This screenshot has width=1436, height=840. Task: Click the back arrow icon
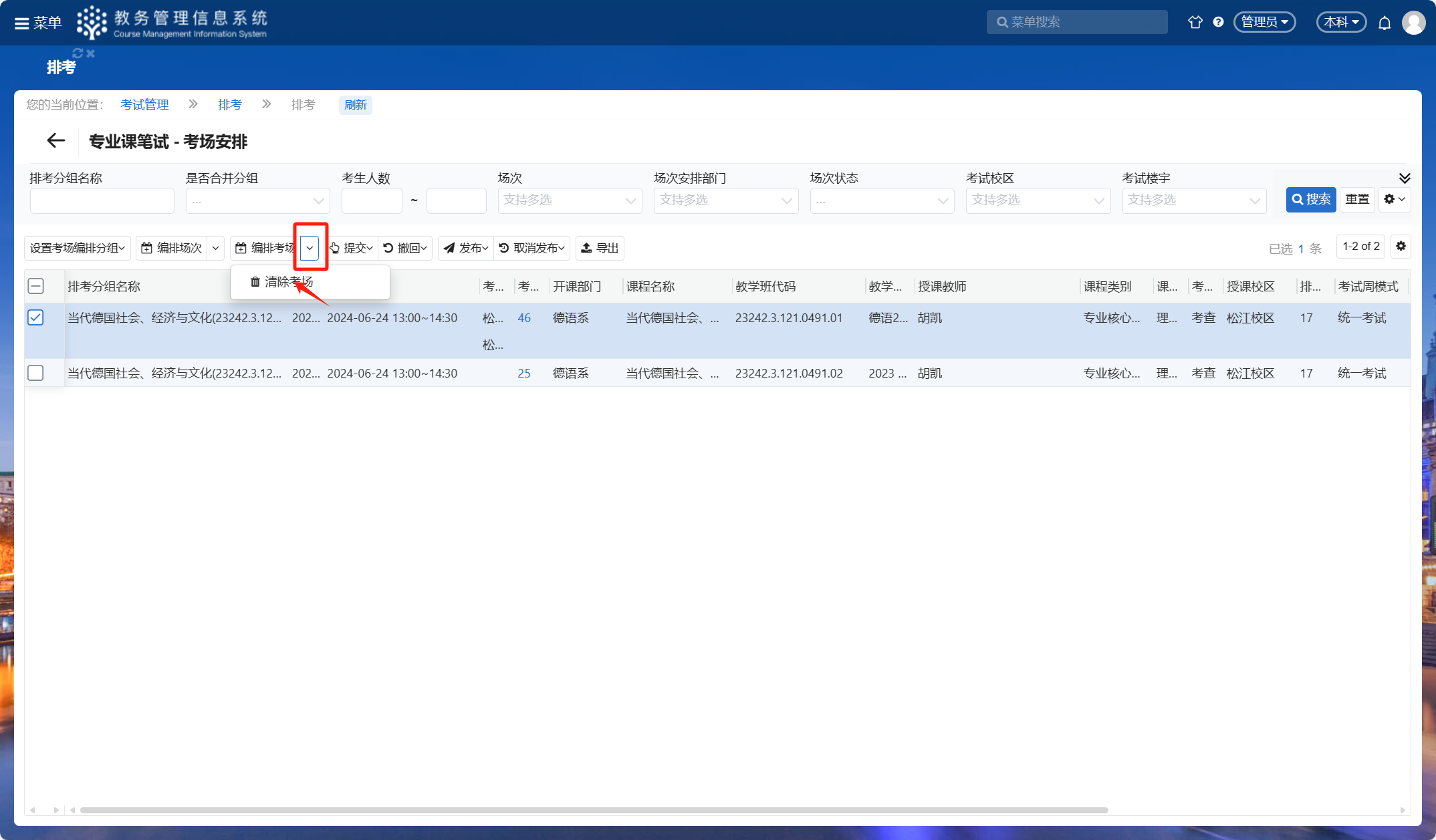56,141
